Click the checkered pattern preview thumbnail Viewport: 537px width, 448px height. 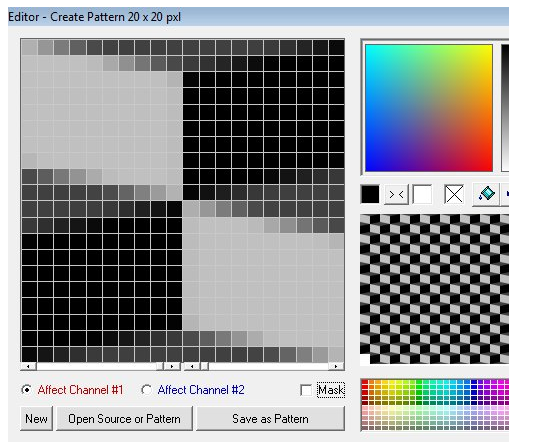click(x=434, y=289)
